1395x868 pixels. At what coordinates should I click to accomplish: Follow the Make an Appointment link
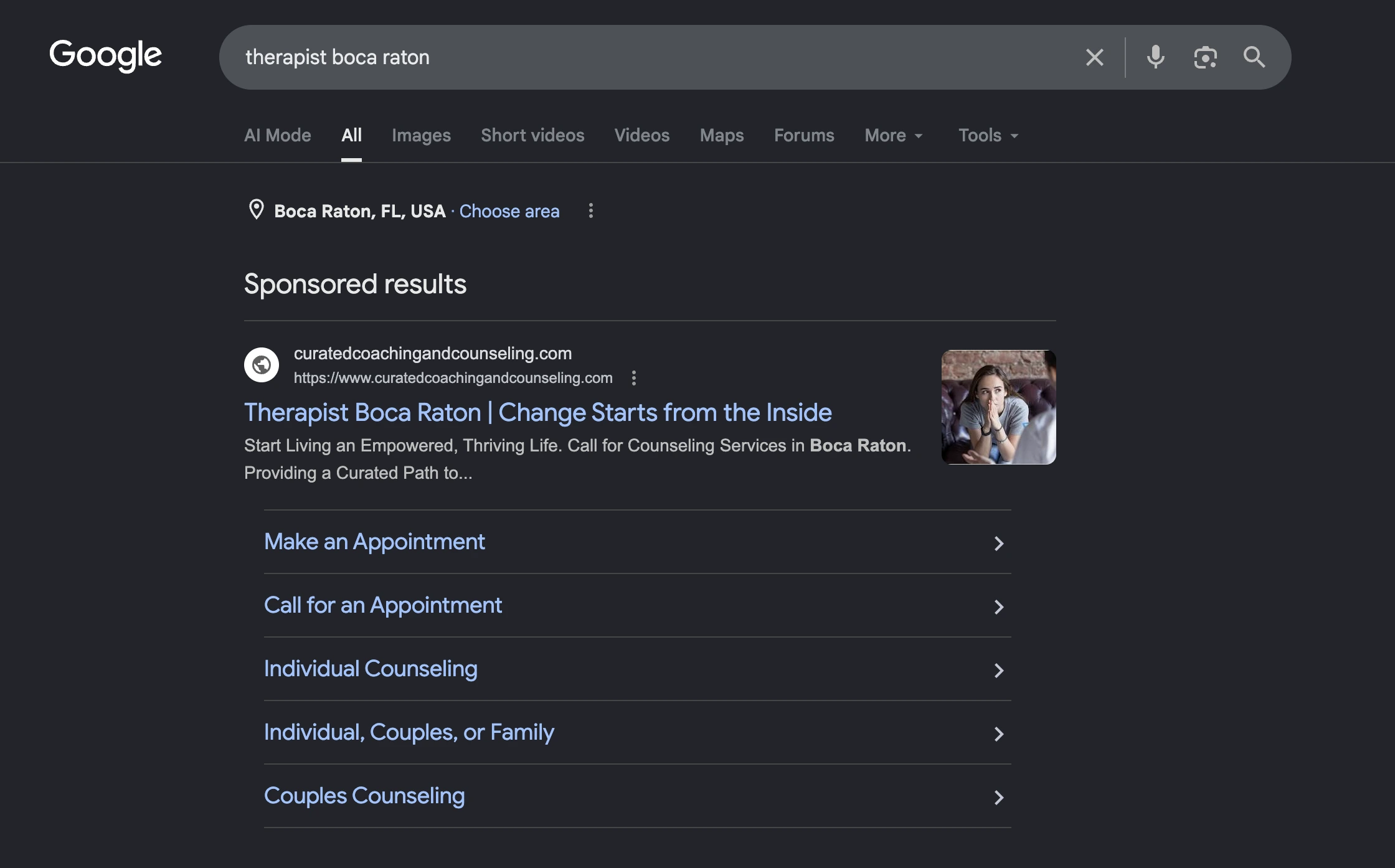[x=374, y=542]
